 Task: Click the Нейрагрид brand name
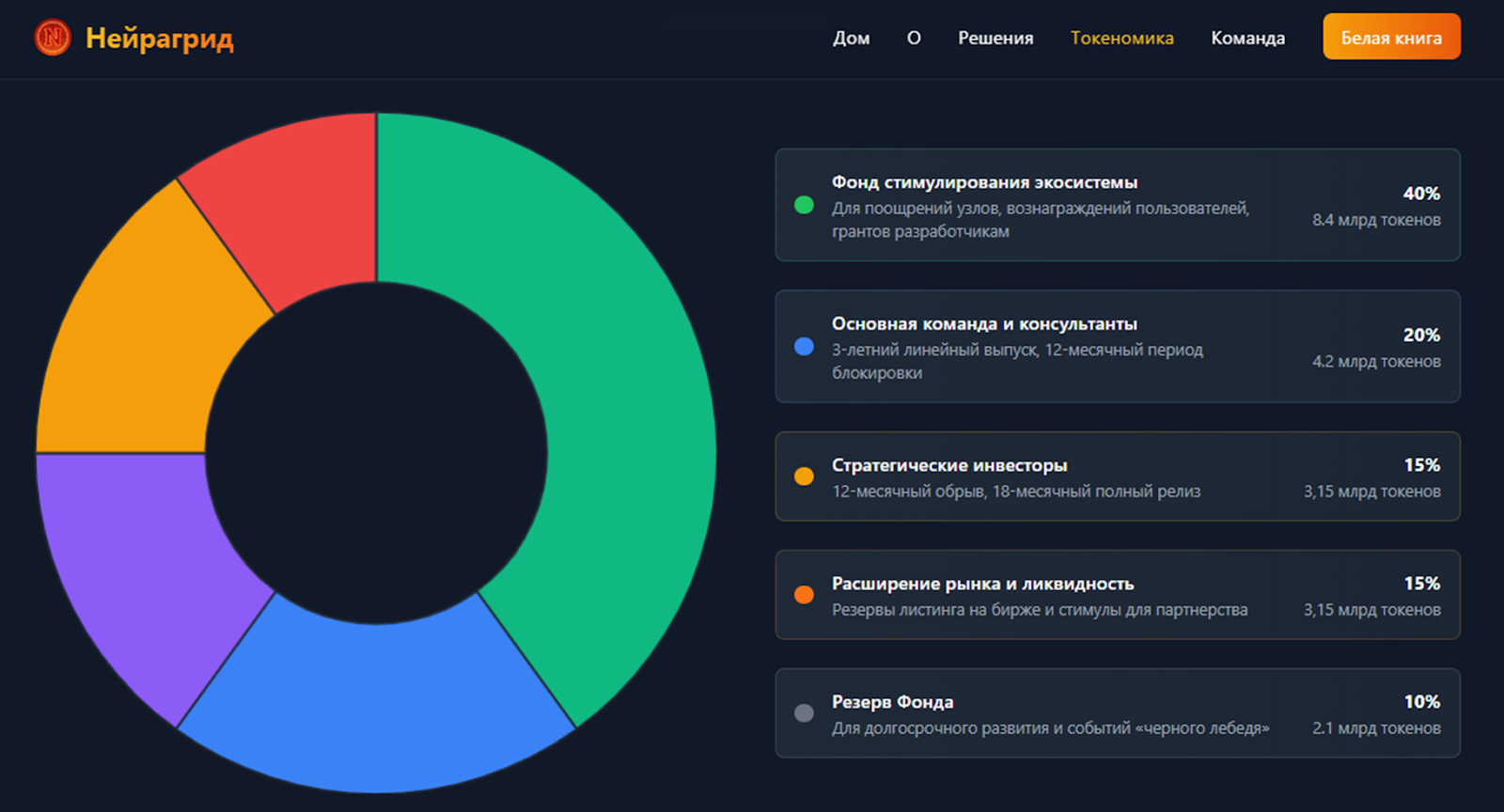159,39
